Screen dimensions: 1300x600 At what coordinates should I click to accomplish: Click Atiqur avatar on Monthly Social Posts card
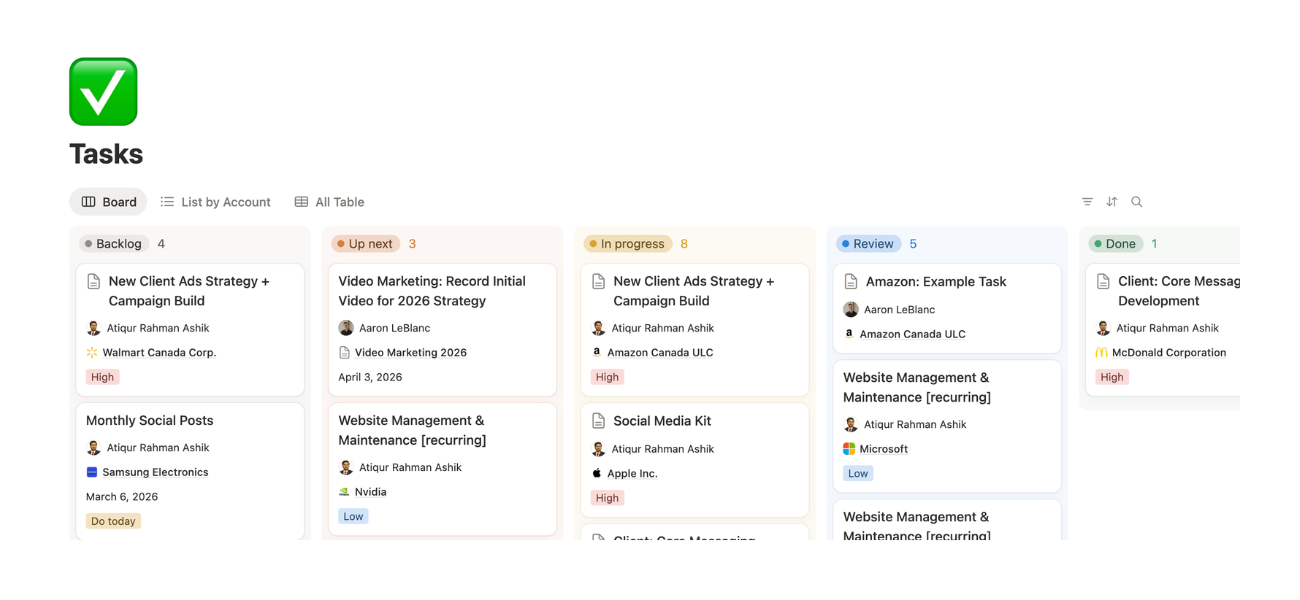click(94, 448)
